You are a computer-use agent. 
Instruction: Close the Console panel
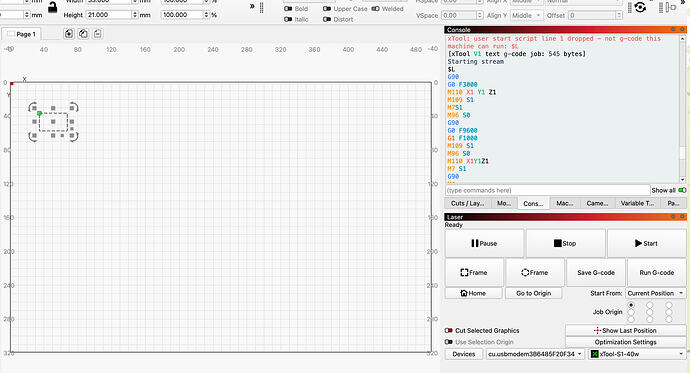coord(682,29)
